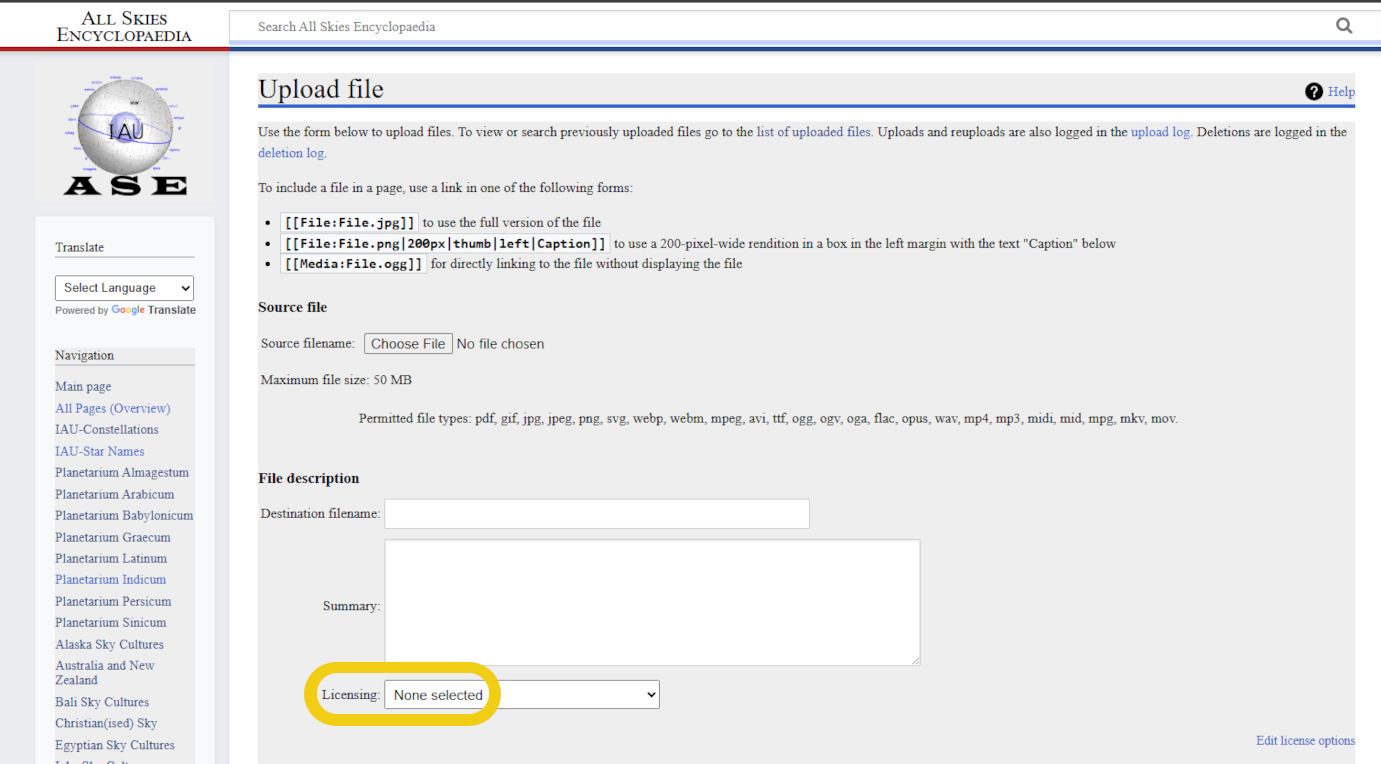Open Egyptian Sky Cultures sidebar link

tap(114, 745)
